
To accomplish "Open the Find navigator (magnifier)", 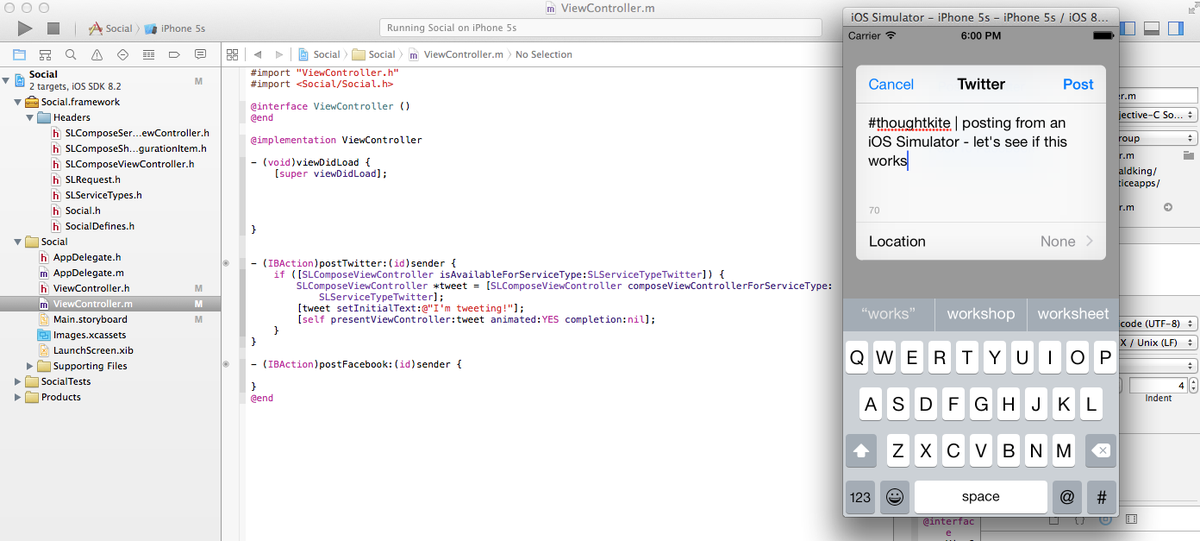I will coord(71,54).
